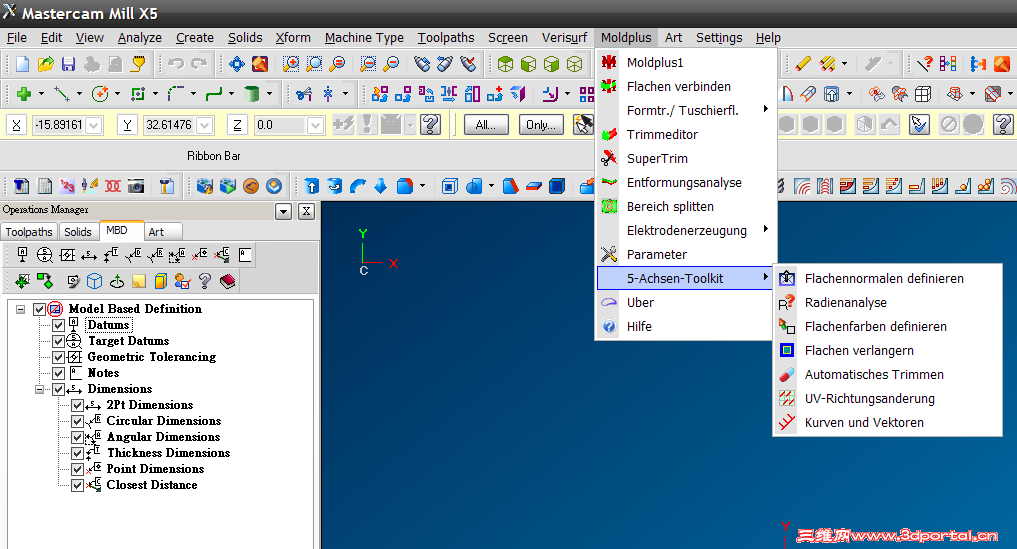Click the X coordinate input field
This screenshot has width=1017, height=549.
[x=60, y=125]
